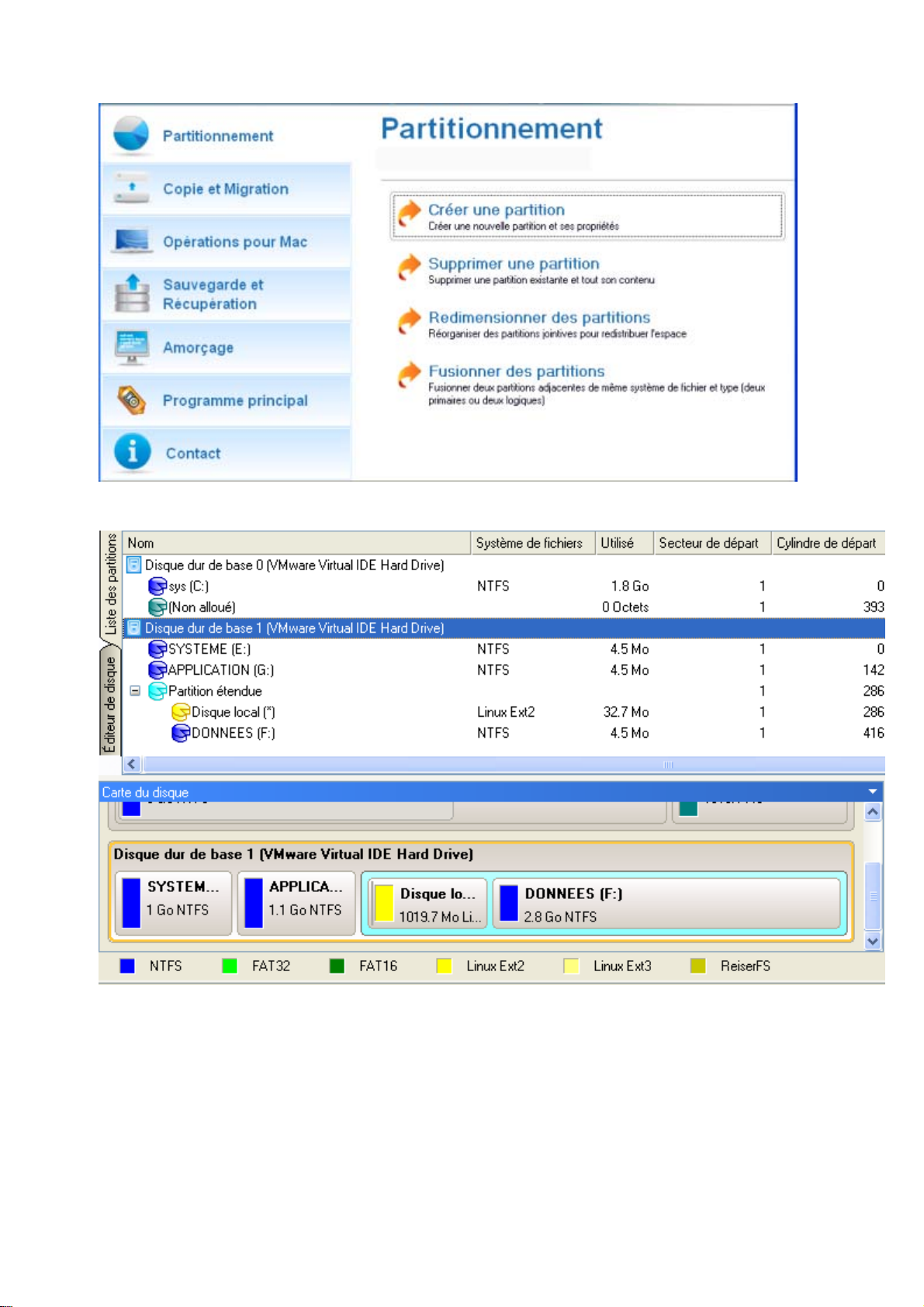The width and height of the screenshot is (924, 1307).
Task: Select the APPLICA 1.1 Go NTFS block
Action: 296,902
